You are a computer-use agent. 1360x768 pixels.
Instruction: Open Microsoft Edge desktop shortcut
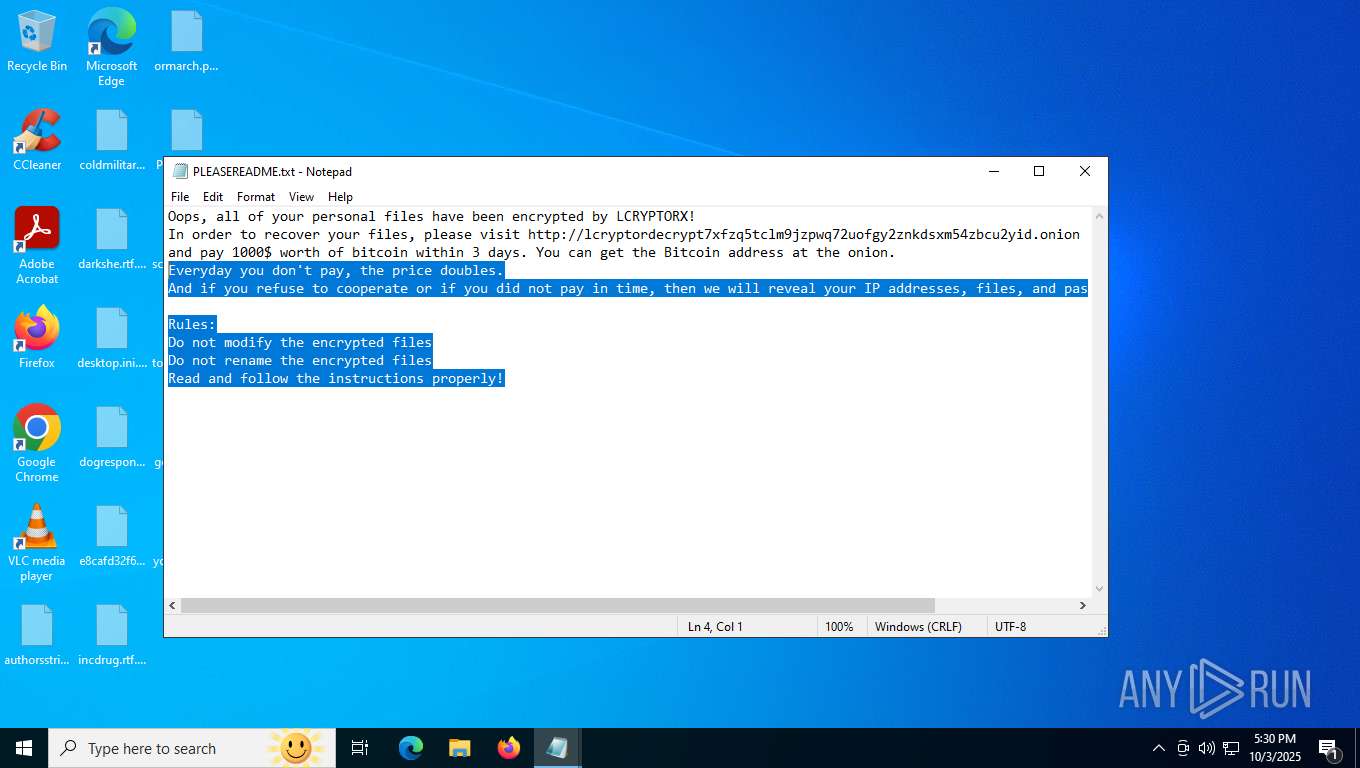point(111,47)
